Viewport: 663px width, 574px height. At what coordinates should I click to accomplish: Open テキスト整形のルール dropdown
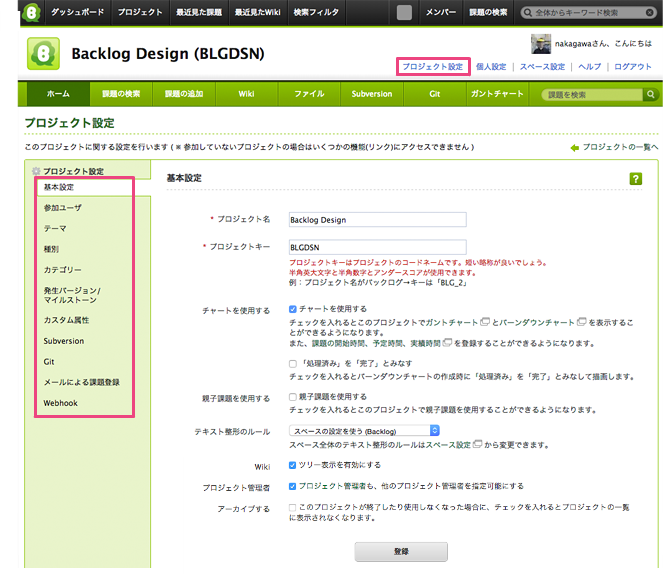pyautogui.click(x=364, y=431)
